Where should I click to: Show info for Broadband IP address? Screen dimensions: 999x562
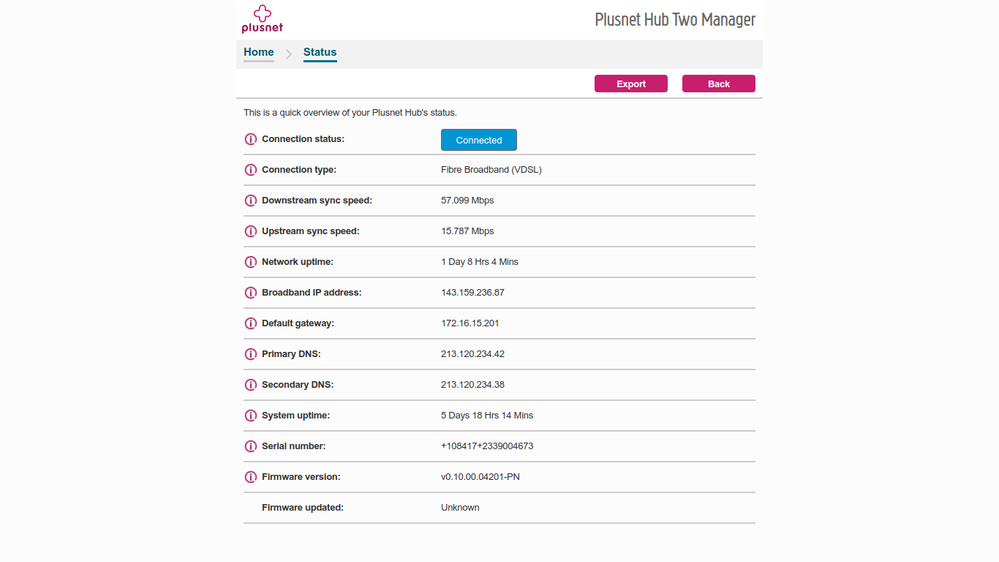pyautogui.click(x=251, y=293)
